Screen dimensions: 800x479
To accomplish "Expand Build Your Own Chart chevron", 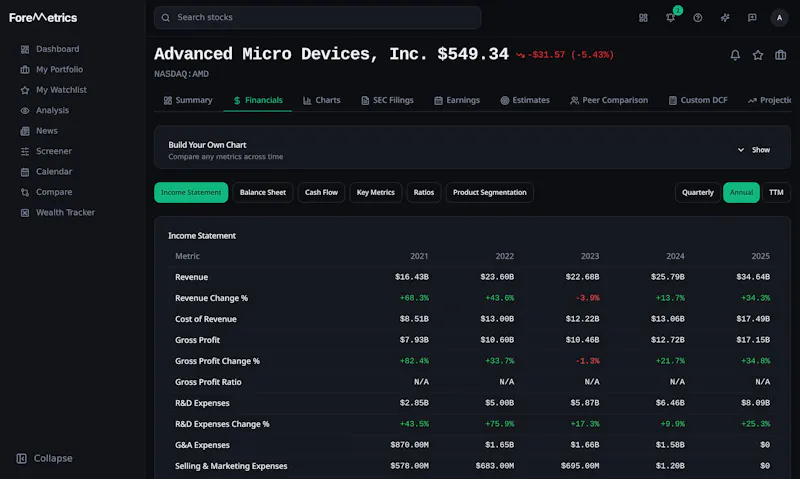I will click(740, 150).
